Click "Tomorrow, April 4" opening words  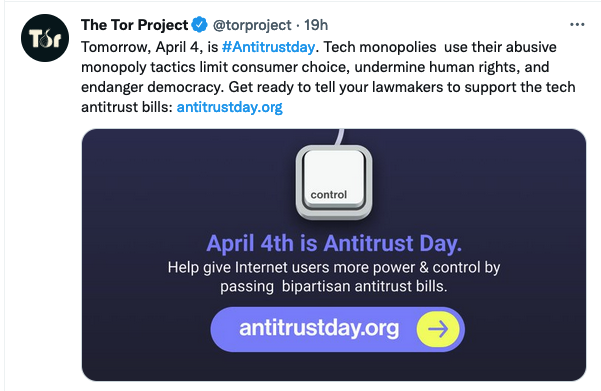142,47
